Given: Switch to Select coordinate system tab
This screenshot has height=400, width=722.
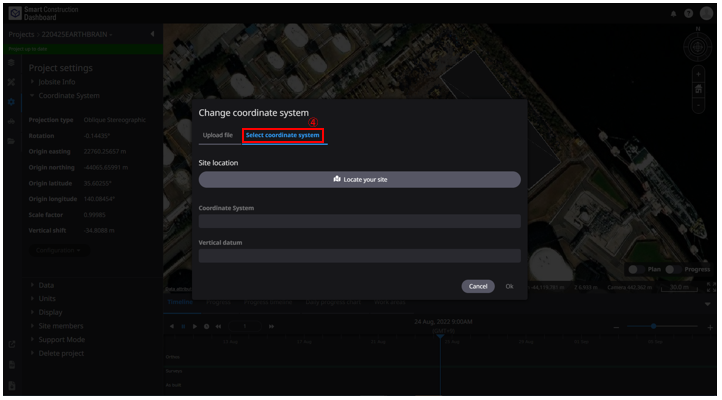Looking at the screenshot, I should [283, 135].
